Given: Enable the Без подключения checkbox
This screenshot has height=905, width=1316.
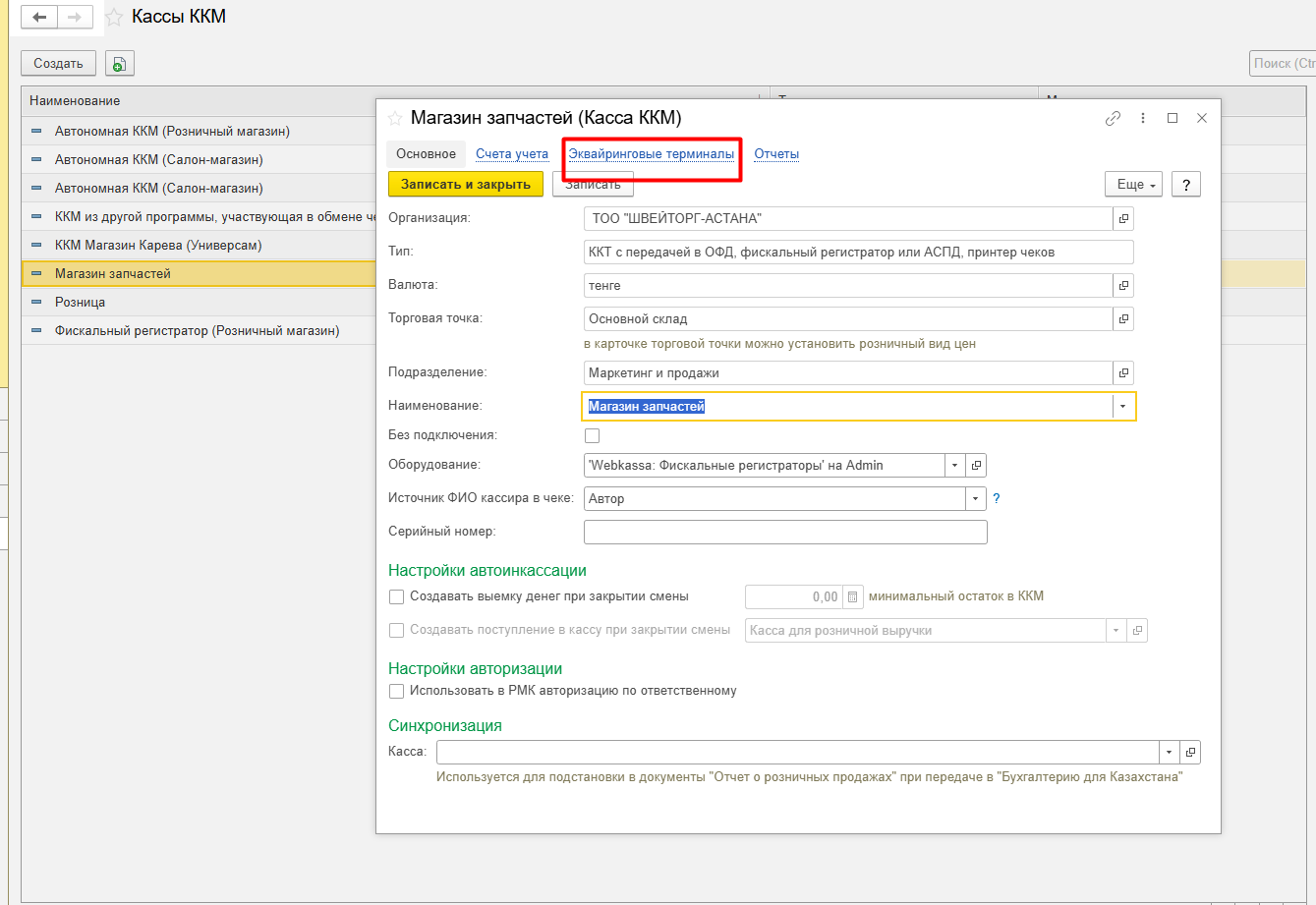Looking at the screenshot, I should coord(592,435).
